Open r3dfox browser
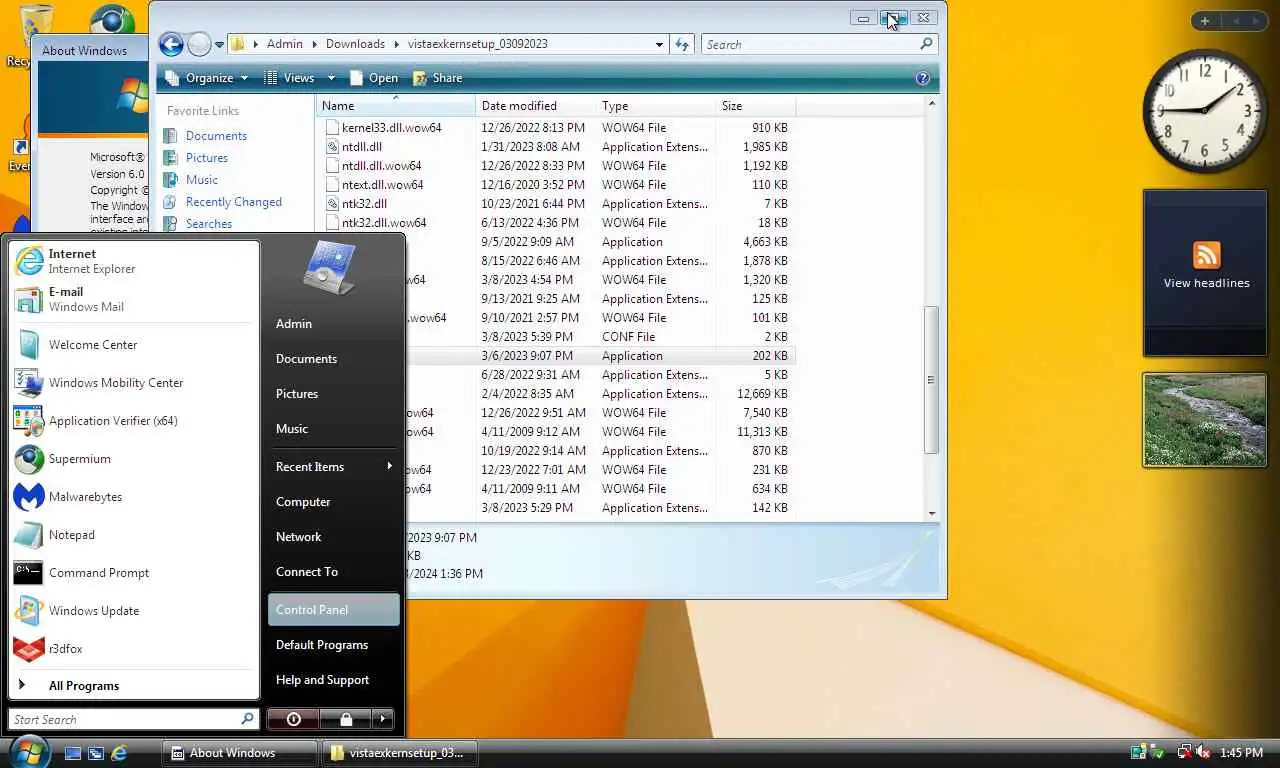Image resolution: width=1280 pixels, height=768 pixels. pyautogui.click(x=133, y=649)
